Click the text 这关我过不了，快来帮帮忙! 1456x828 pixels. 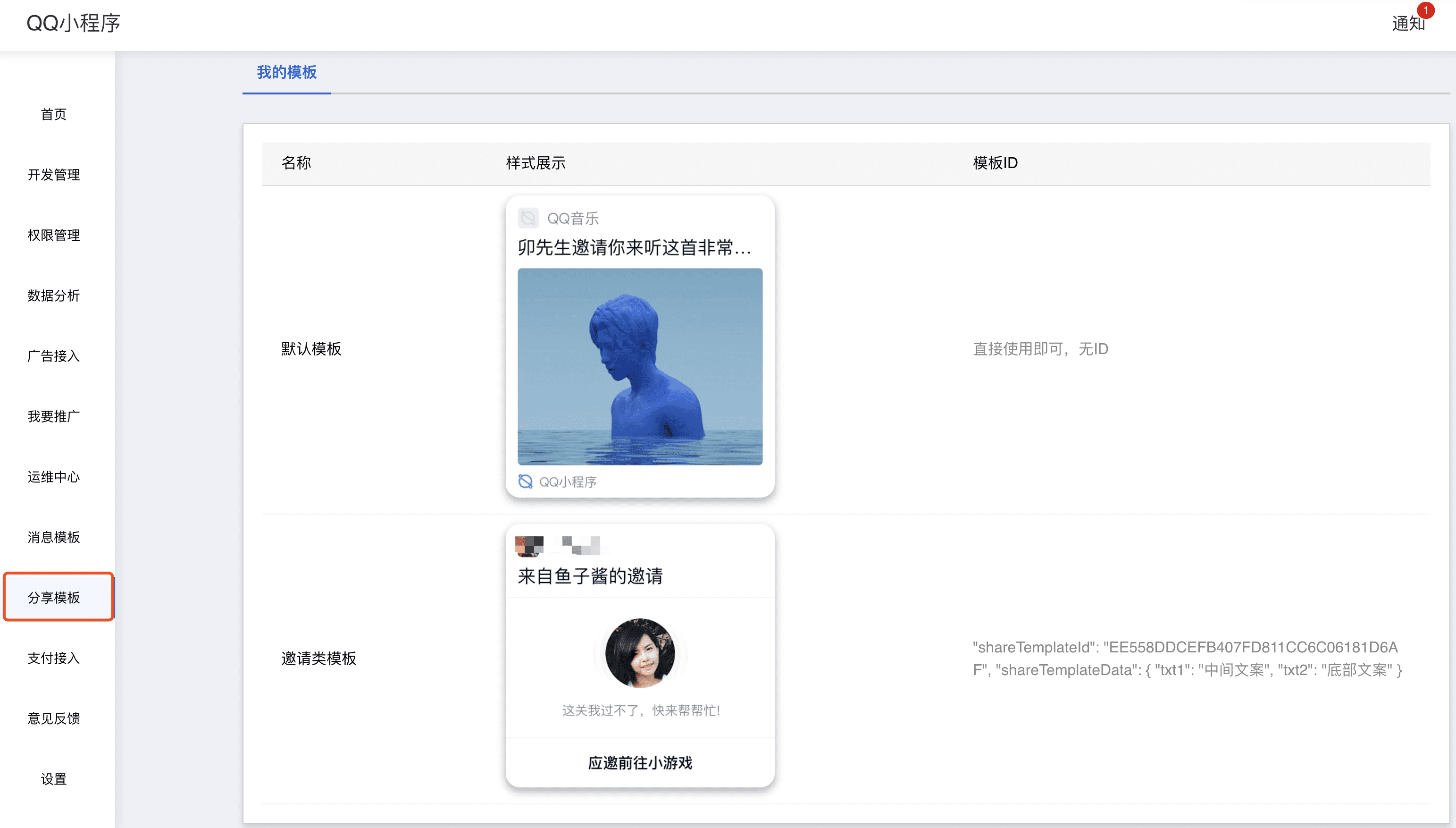641,710
